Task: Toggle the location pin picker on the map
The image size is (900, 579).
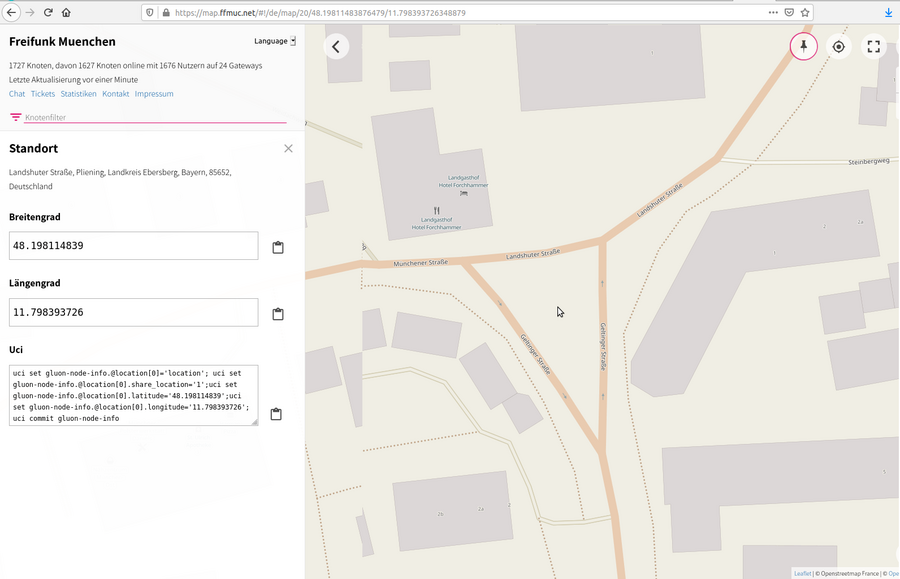Action: click(804, 46)
